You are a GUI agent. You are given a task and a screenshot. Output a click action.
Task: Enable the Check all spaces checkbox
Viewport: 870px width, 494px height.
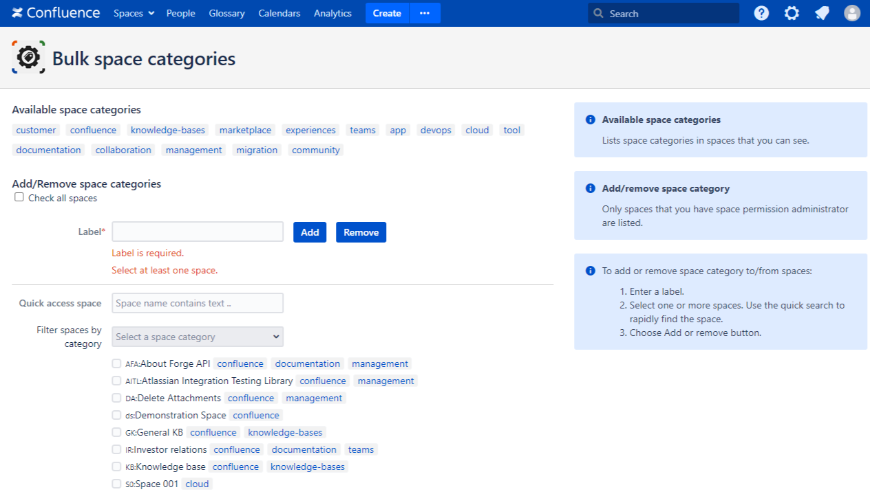click(19, 198)
